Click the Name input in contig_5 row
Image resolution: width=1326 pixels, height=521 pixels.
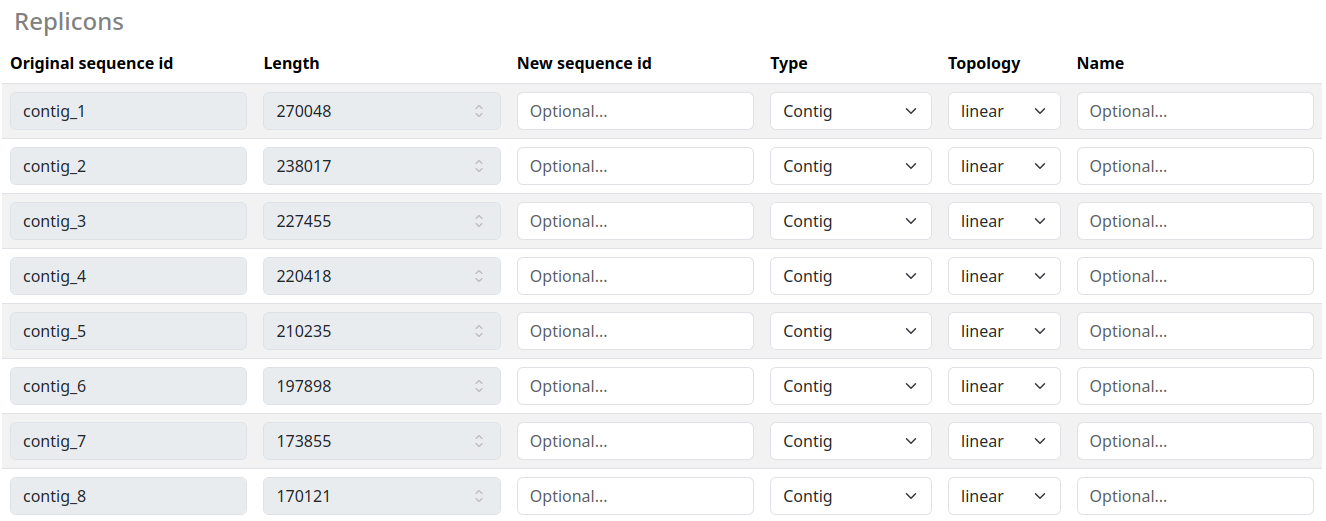pyautogui.click(x=1195, y=331)
